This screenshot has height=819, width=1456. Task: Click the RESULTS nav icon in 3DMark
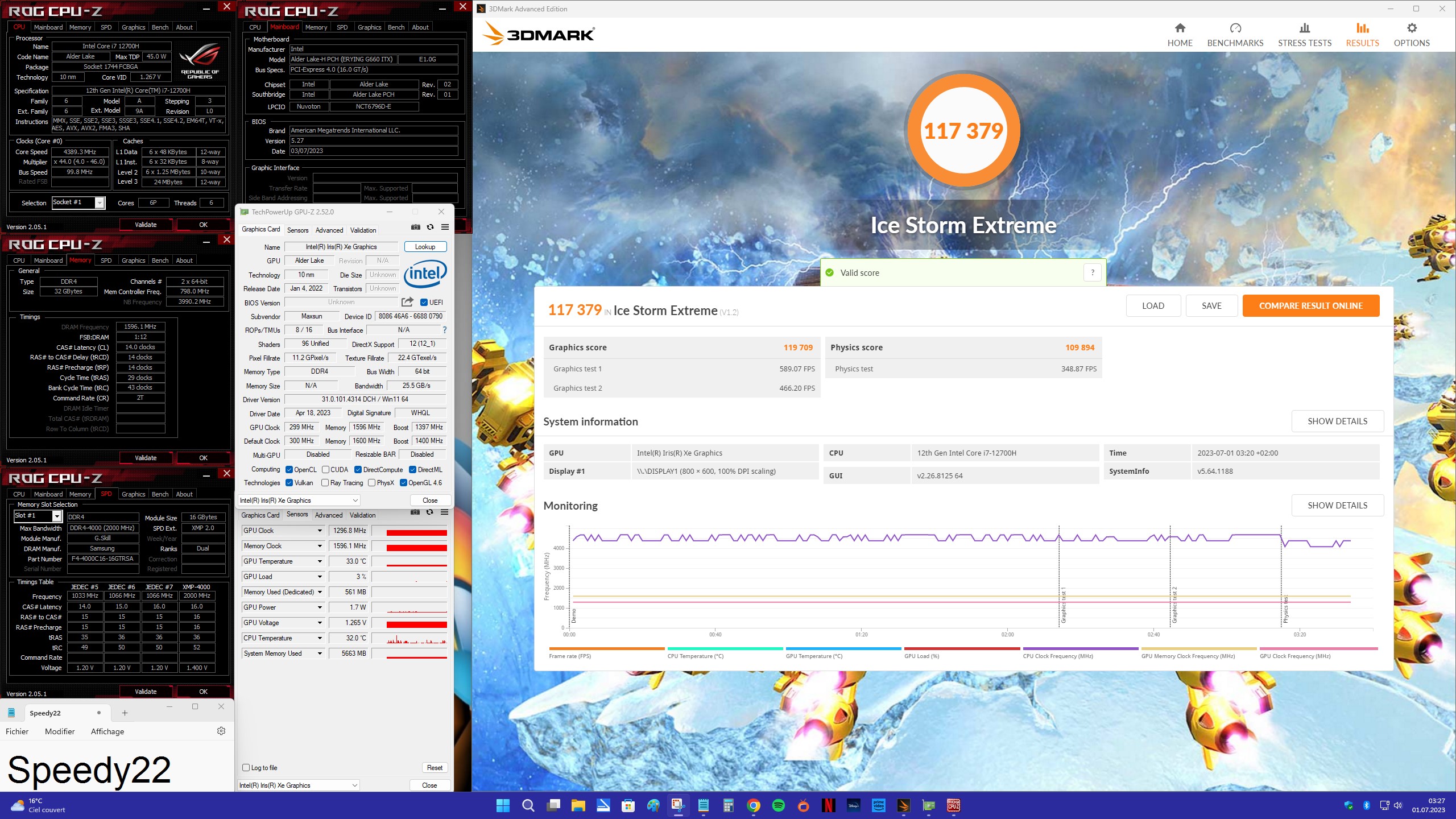(1362, 28)
